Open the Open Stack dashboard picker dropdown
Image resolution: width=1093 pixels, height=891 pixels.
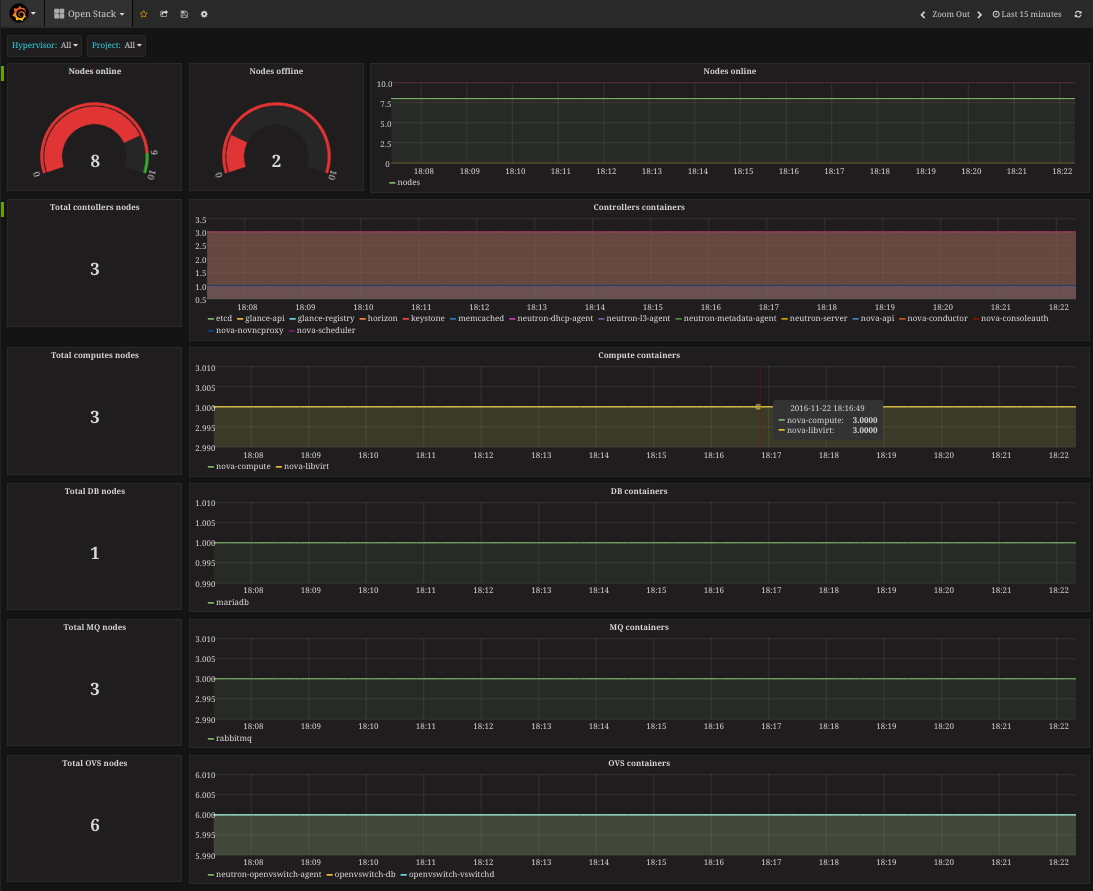click(x=90, y=14)
